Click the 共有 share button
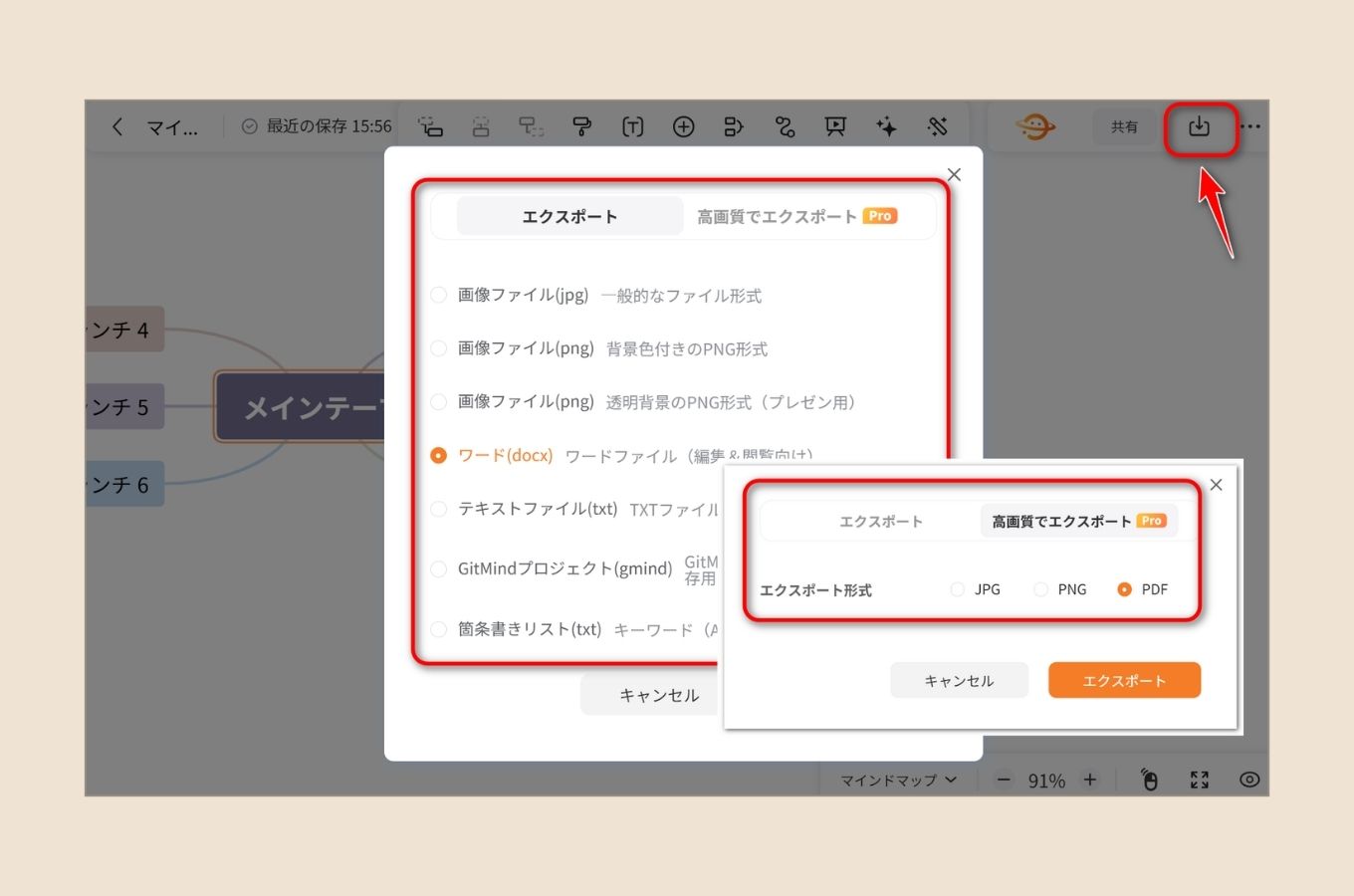Image resolution: width=1354 pixels, height=896 pixels. tap(1125, 126)
